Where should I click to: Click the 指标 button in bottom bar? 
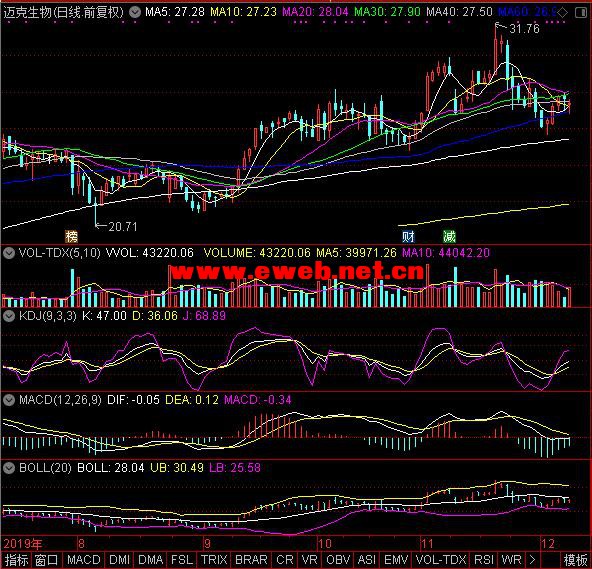pyautogui.click(x=16, y=560)
